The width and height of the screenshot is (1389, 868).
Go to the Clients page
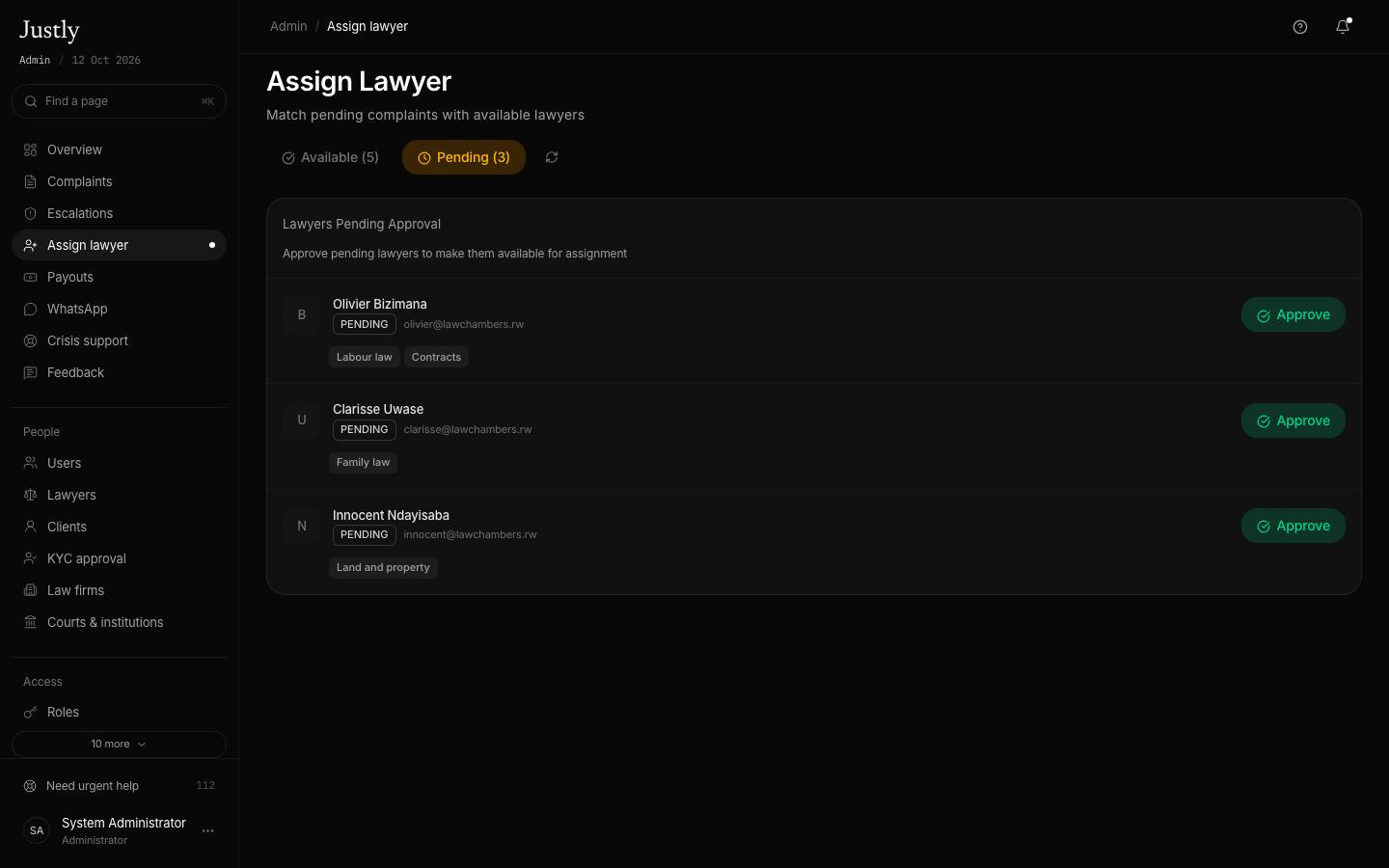pyautogui.click(x=119, y=527)
